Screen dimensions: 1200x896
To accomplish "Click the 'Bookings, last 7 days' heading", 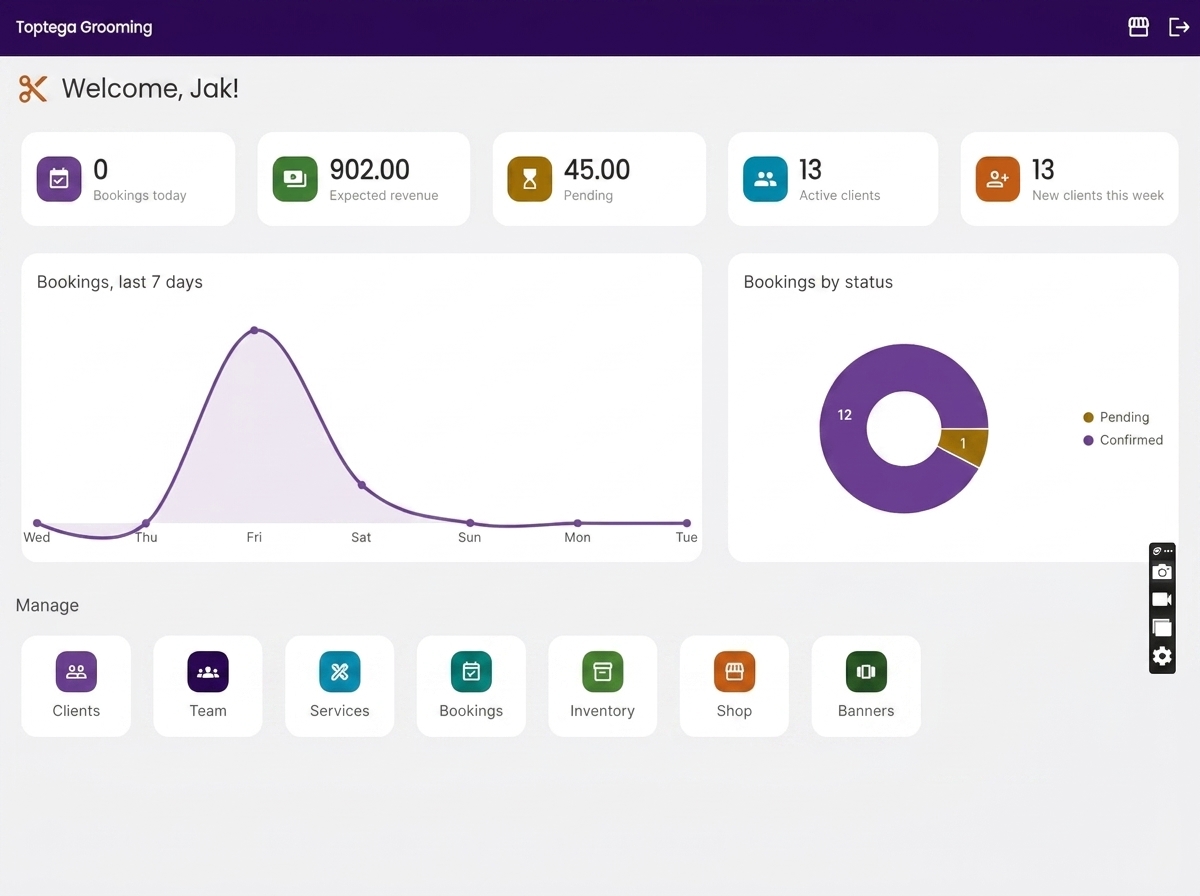I will [x=120, y=282].
